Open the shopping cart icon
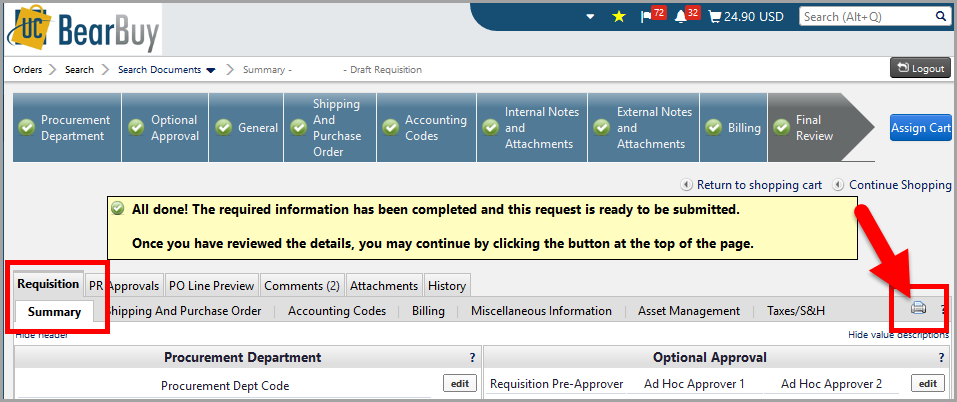Screen dimensions: 957x402 coord(714,17)
